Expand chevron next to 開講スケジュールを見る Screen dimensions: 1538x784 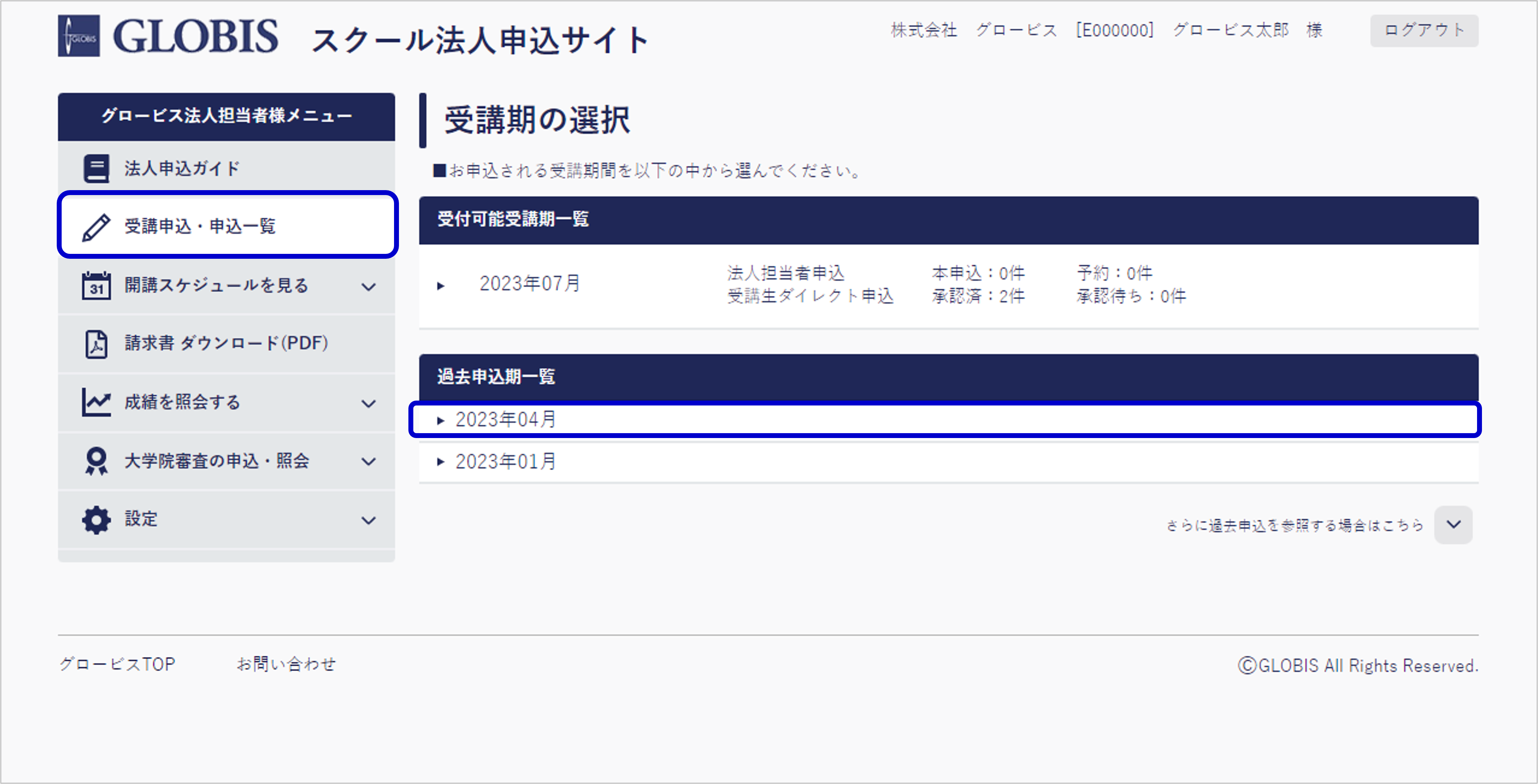click(x=369, y=286)
